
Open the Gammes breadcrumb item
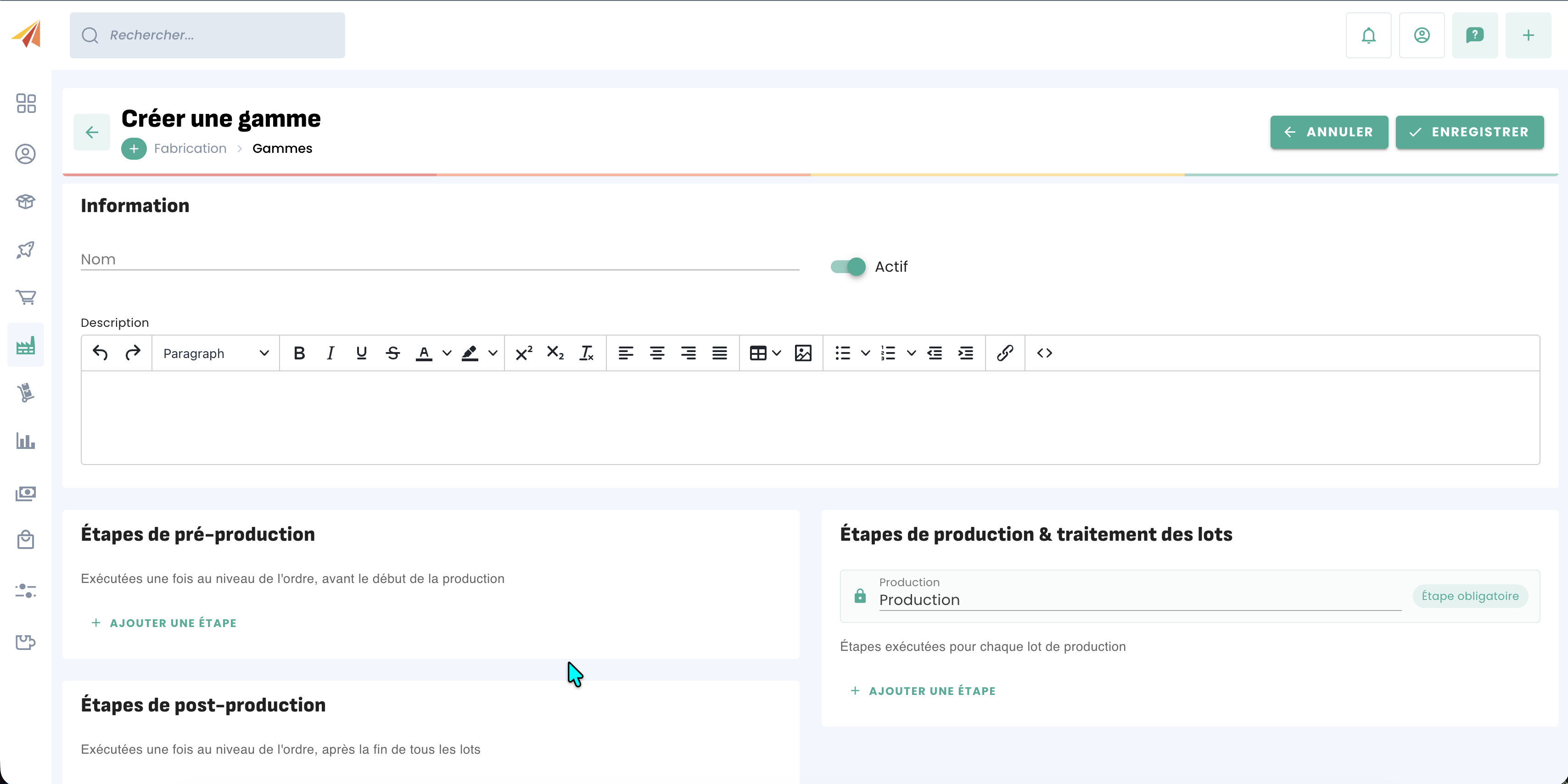[x=282, y=149]
